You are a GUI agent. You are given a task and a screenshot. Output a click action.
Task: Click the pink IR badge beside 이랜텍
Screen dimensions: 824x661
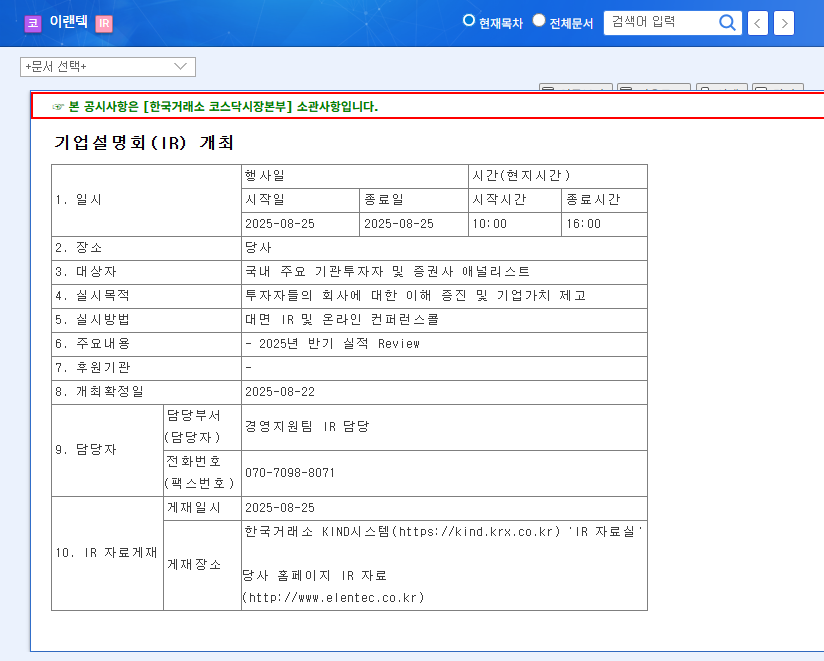point(104,24)
